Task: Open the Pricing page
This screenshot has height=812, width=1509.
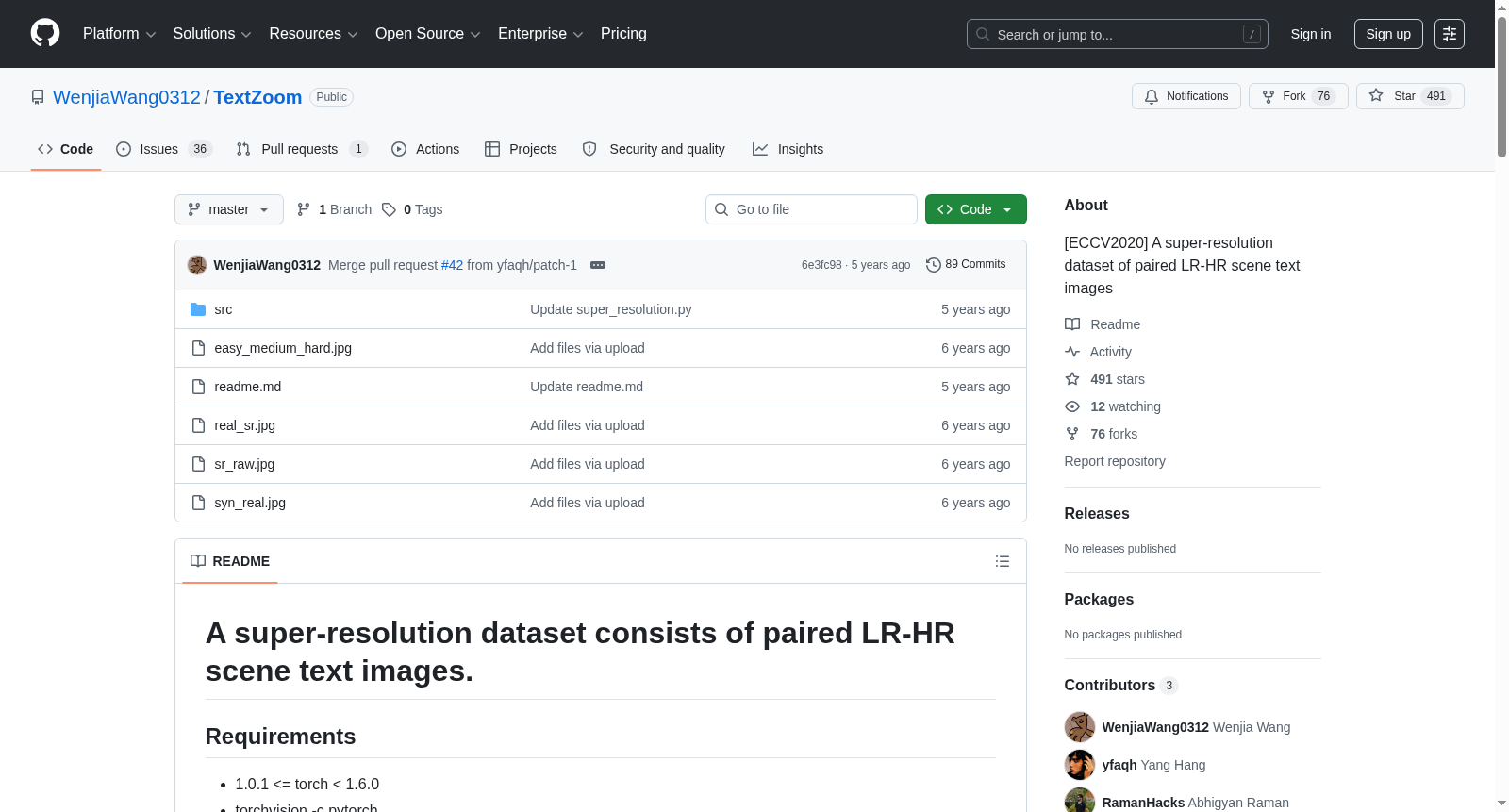Action: tap(623, 34)
